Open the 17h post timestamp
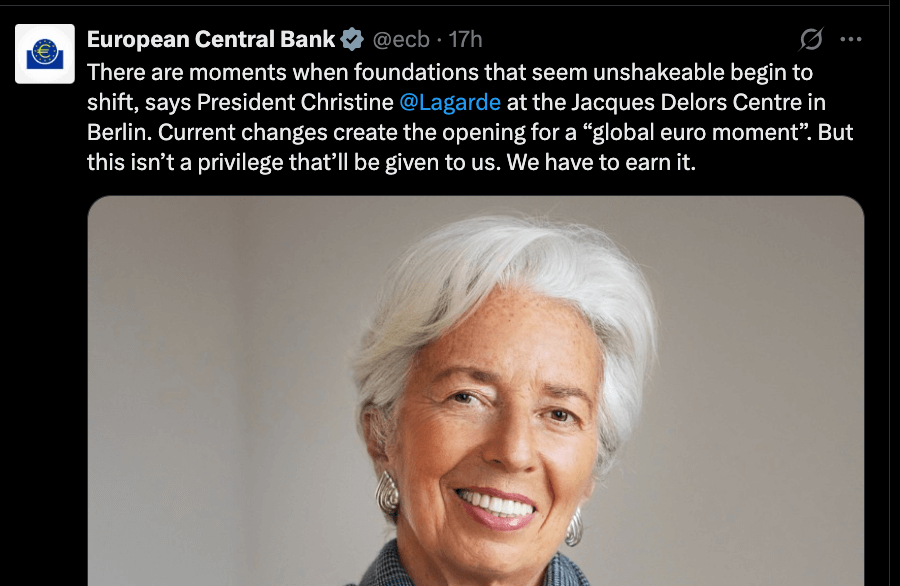This screenshot has height=586, width=900. (465, 40)
